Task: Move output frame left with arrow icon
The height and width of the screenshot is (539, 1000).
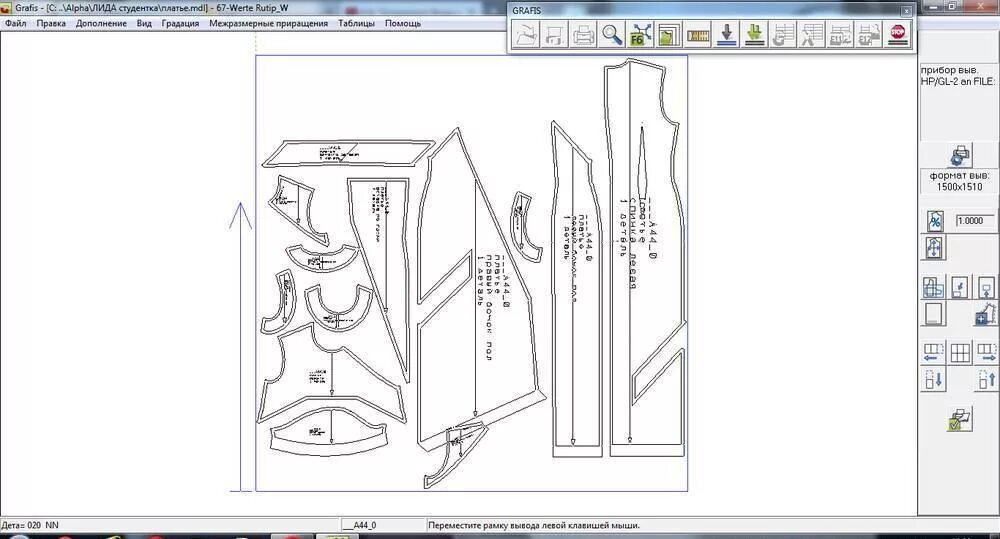Action: pos(934,352)
